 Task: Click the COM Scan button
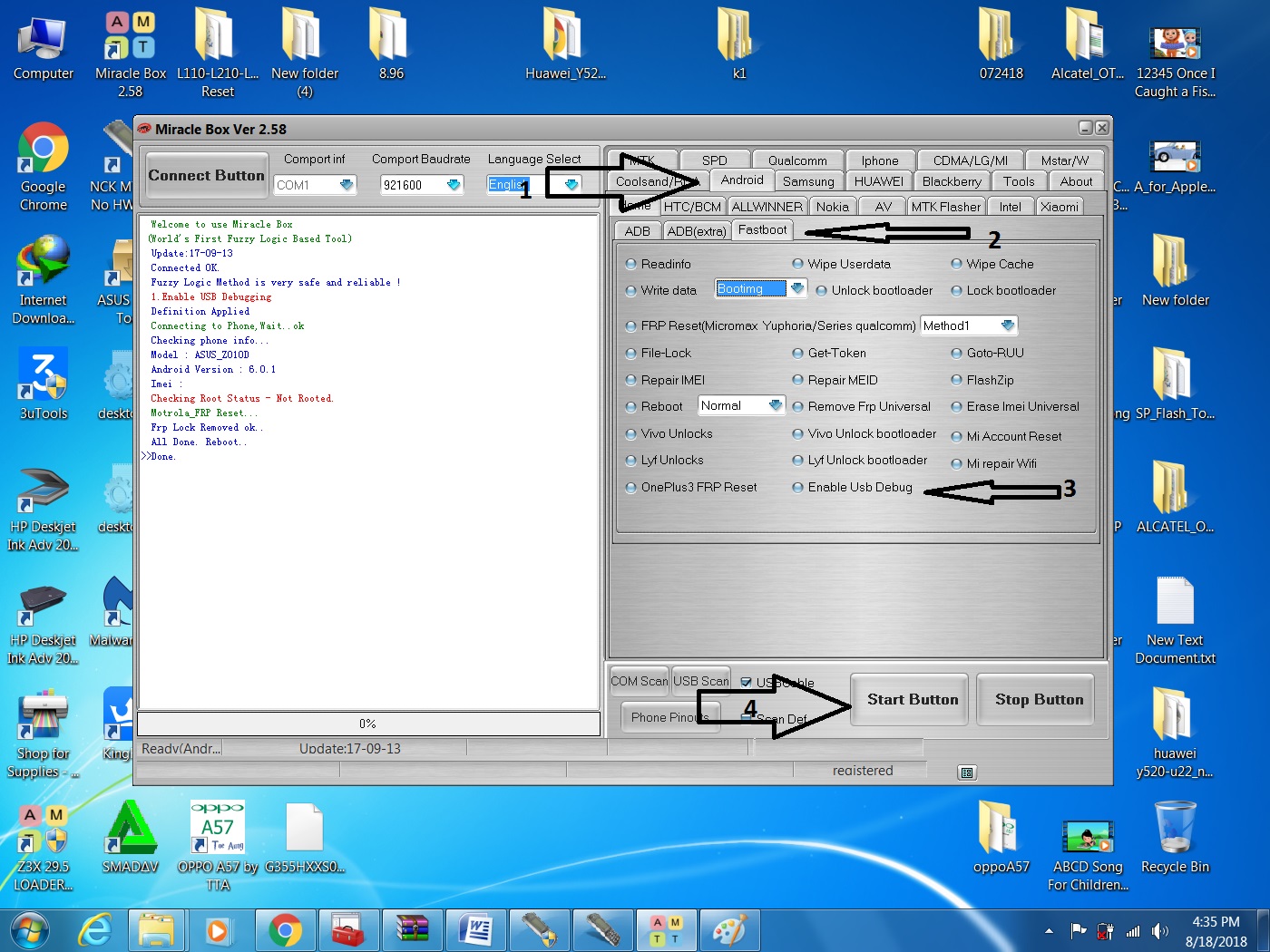click(x=639, y=681)
